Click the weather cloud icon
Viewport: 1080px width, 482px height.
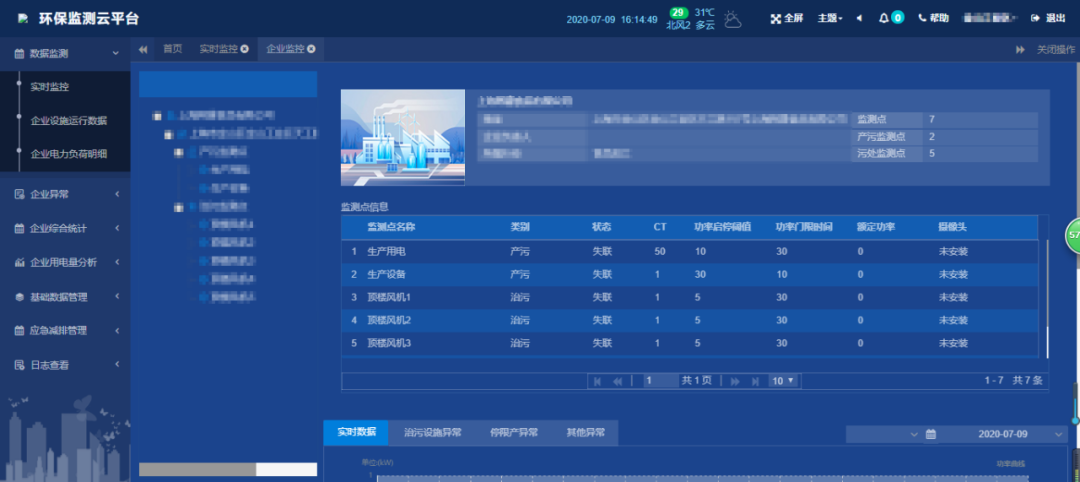pos(733,18)
